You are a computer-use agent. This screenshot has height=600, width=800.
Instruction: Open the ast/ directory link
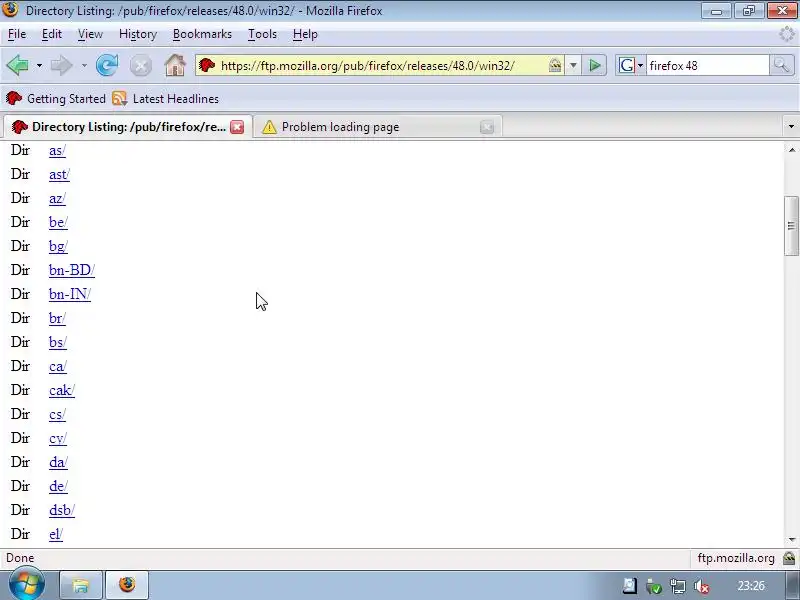point(59,174)
